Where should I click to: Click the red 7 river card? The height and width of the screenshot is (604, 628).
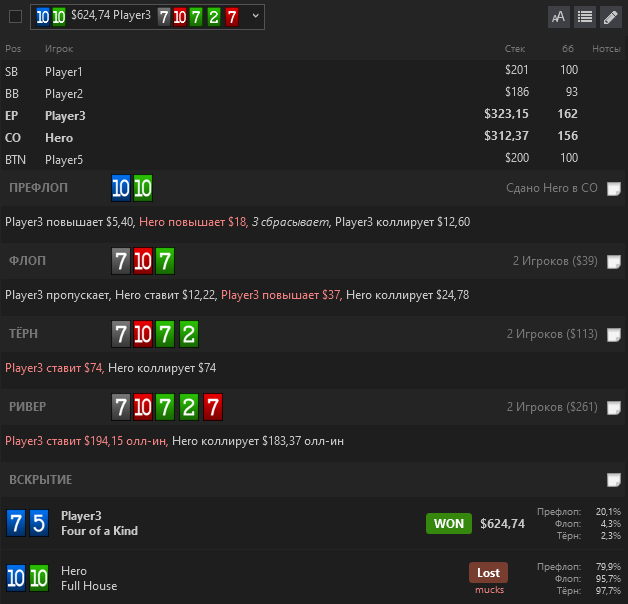coord(213,407)
